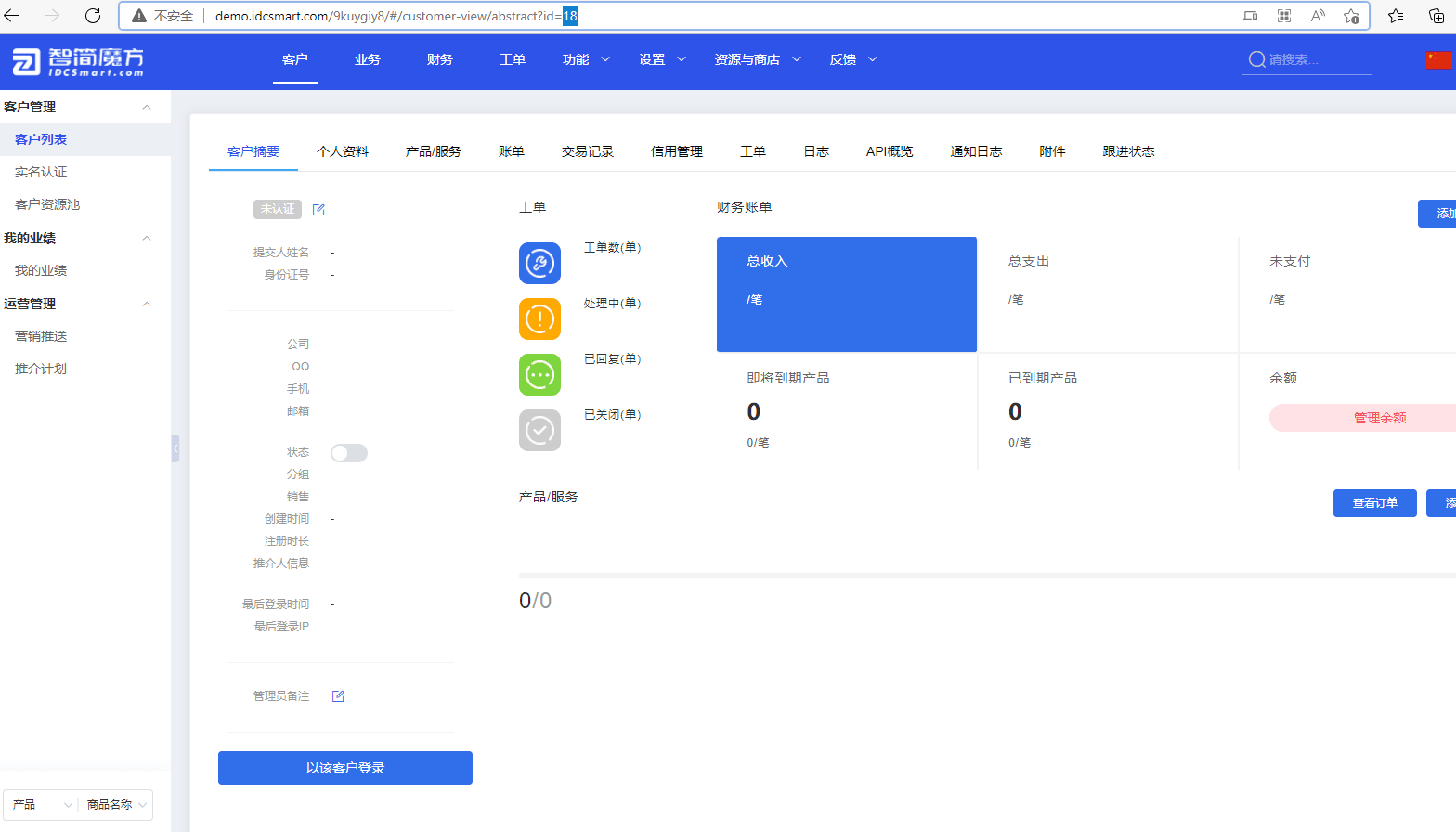The width and height of the screenshot is (1456, 832).
Task: Open 实名认证 in the sidebar
Action: click(x=41, y=172)
